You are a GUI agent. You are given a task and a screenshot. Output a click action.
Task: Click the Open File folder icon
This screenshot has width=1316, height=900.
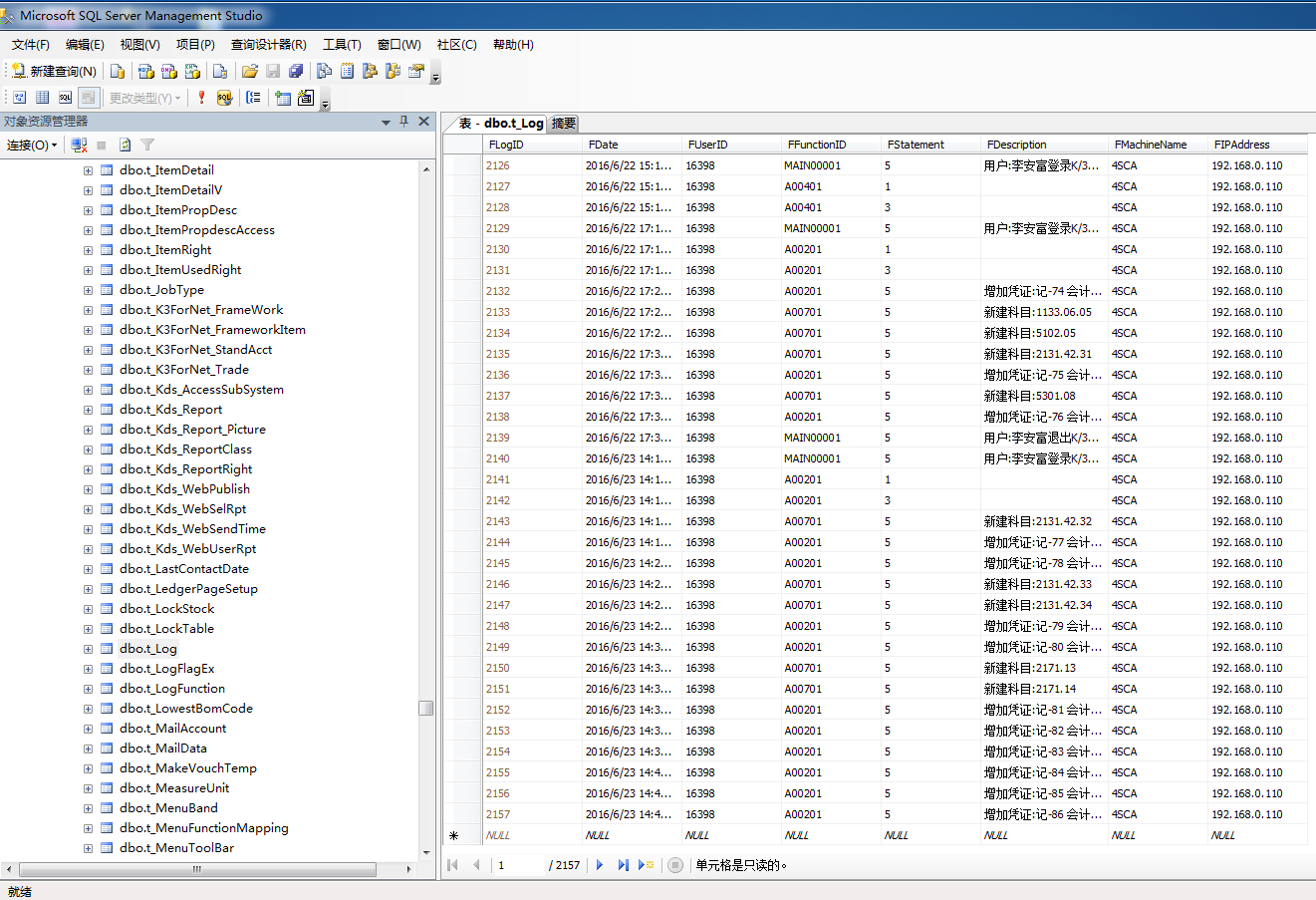coord(249,71)
